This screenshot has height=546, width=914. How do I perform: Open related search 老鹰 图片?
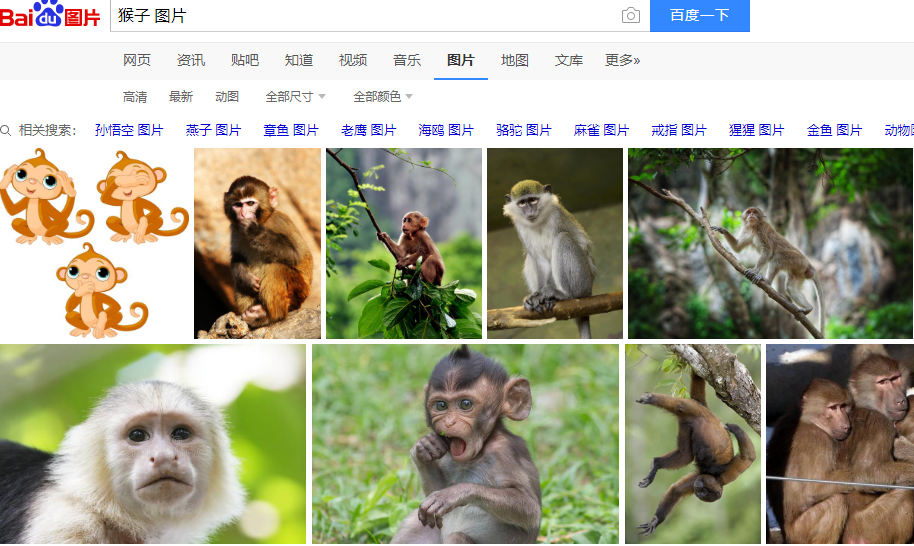[x=368, y=131]
